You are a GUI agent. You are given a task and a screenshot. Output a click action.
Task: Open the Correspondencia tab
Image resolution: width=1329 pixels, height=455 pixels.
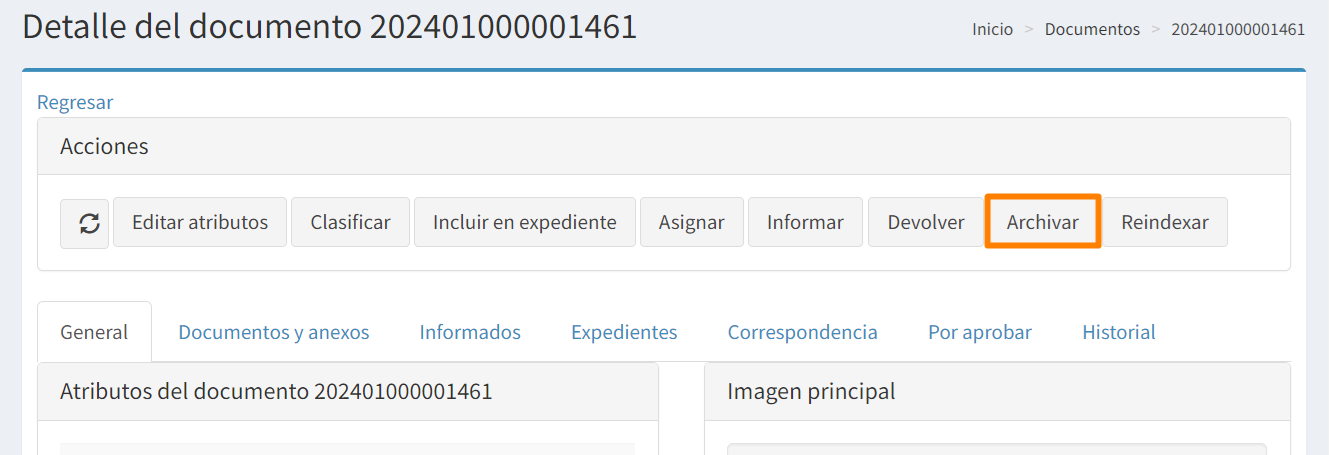pyautogui.click(x=803, y=332)
